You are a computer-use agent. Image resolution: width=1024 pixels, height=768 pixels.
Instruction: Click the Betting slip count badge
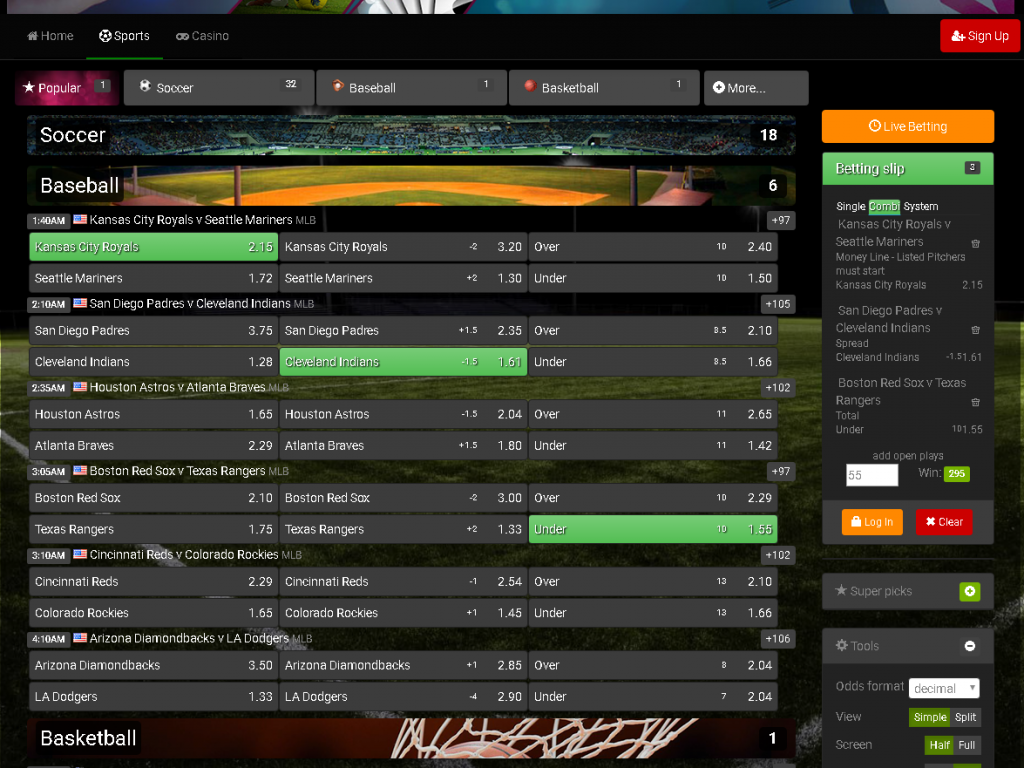pos(972,168)
